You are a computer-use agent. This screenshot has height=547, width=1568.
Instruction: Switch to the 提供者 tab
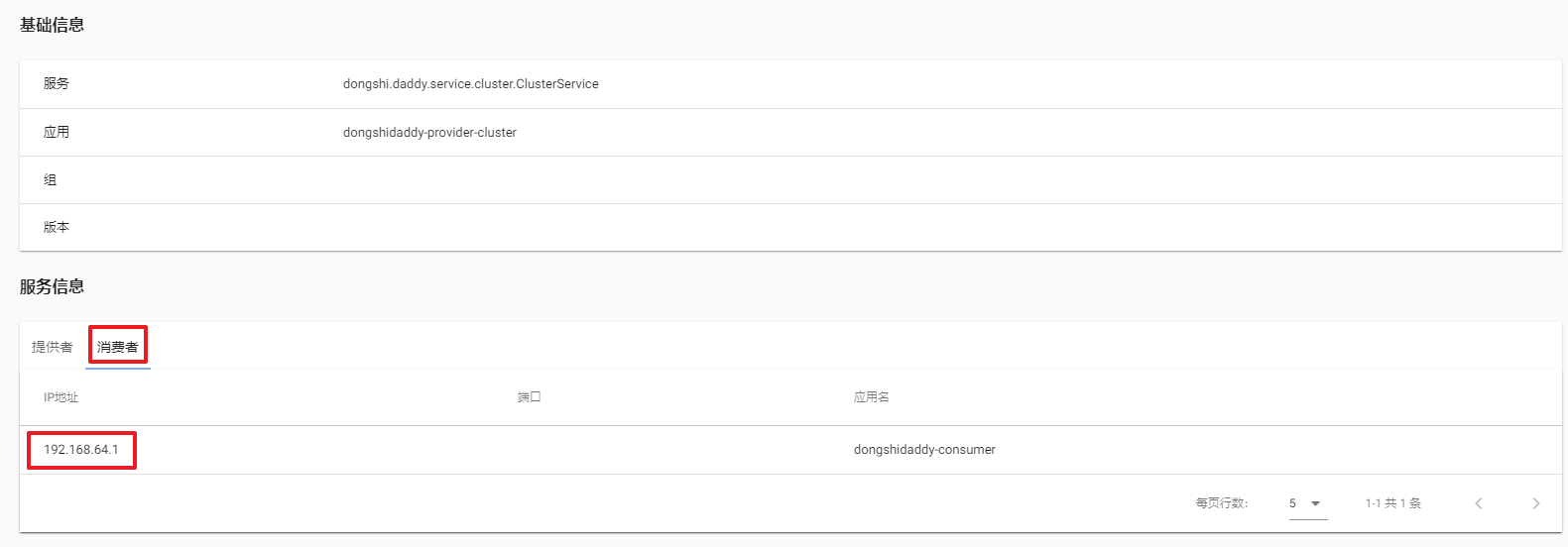pyautogui.click(x=52, y=347)
